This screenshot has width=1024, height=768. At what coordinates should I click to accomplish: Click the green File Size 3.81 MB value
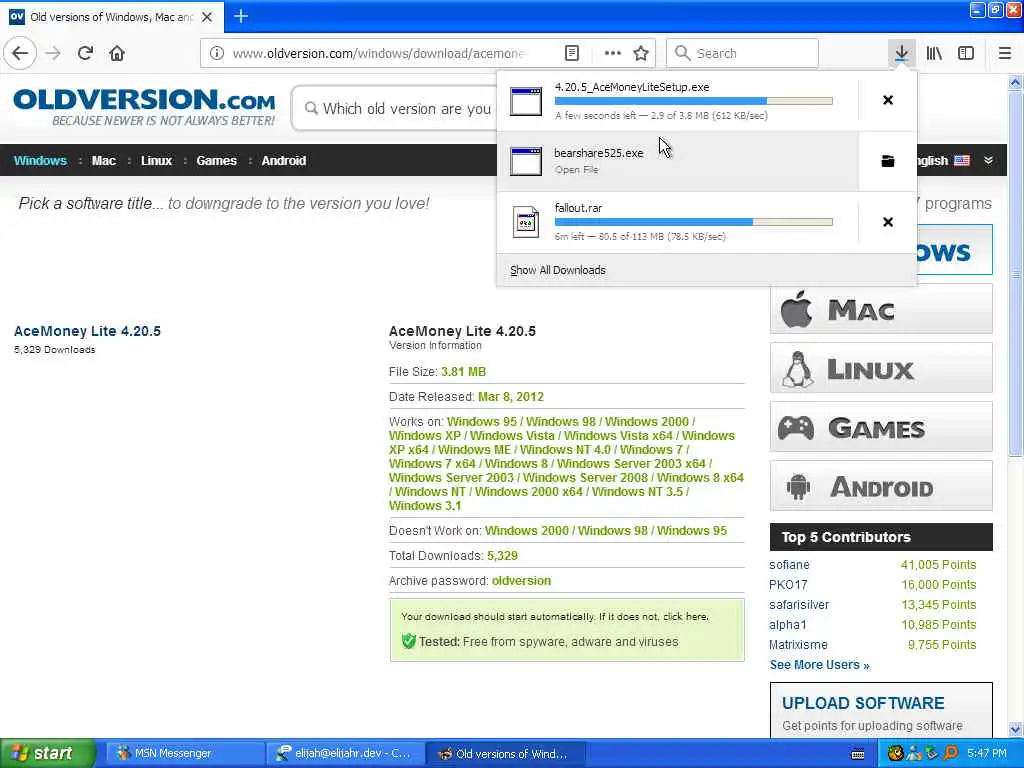pyautogui.click(x=463, y=372)
